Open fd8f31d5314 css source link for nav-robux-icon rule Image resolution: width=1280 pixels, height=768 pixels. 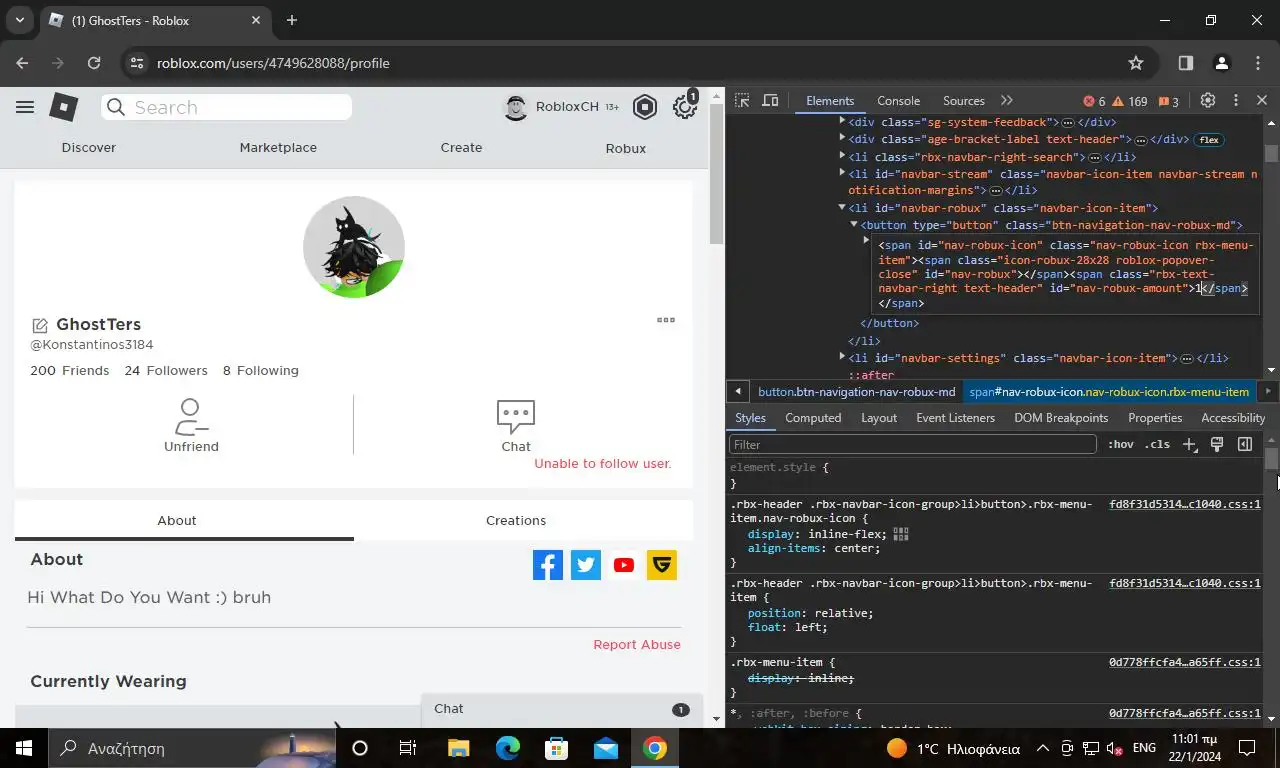[x=1185, y=504]
